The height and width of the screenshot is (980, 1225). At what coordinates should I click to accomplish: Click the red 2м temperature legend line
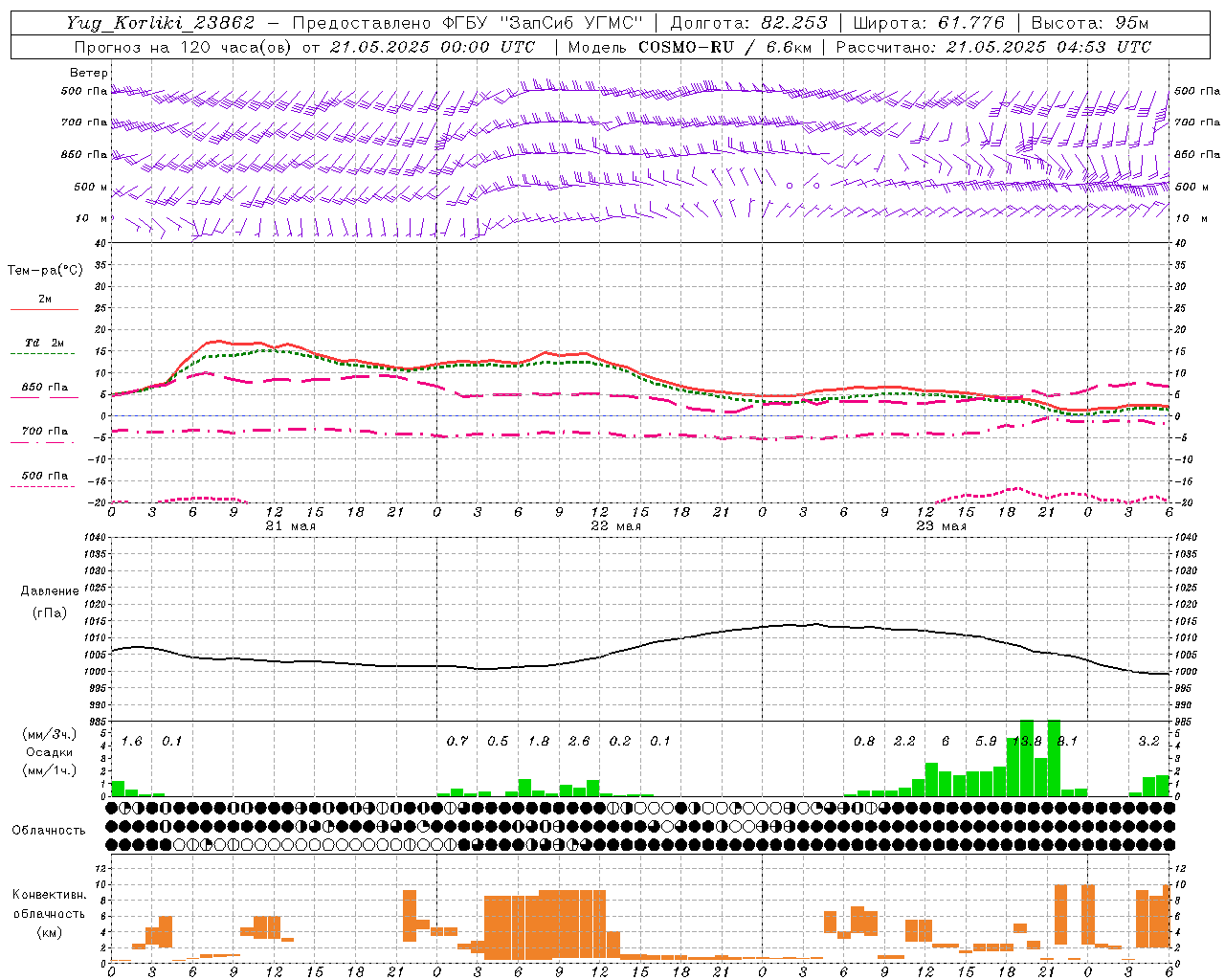tap(44, 309)
